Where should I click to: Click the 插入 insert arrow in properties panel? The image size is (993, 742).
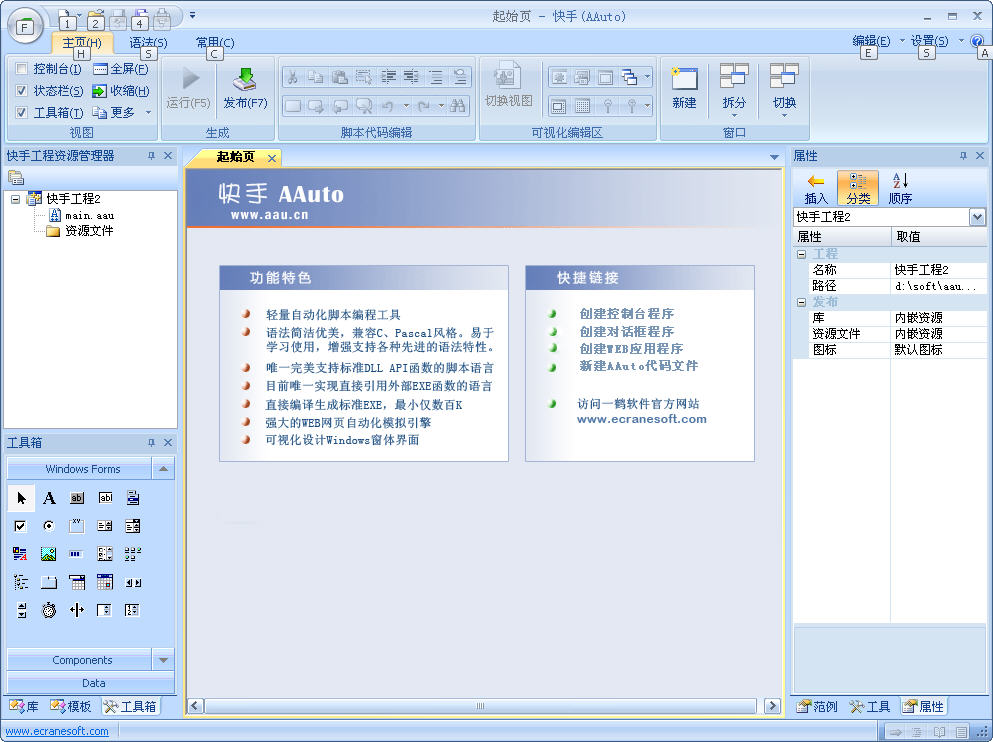[816, 182]
